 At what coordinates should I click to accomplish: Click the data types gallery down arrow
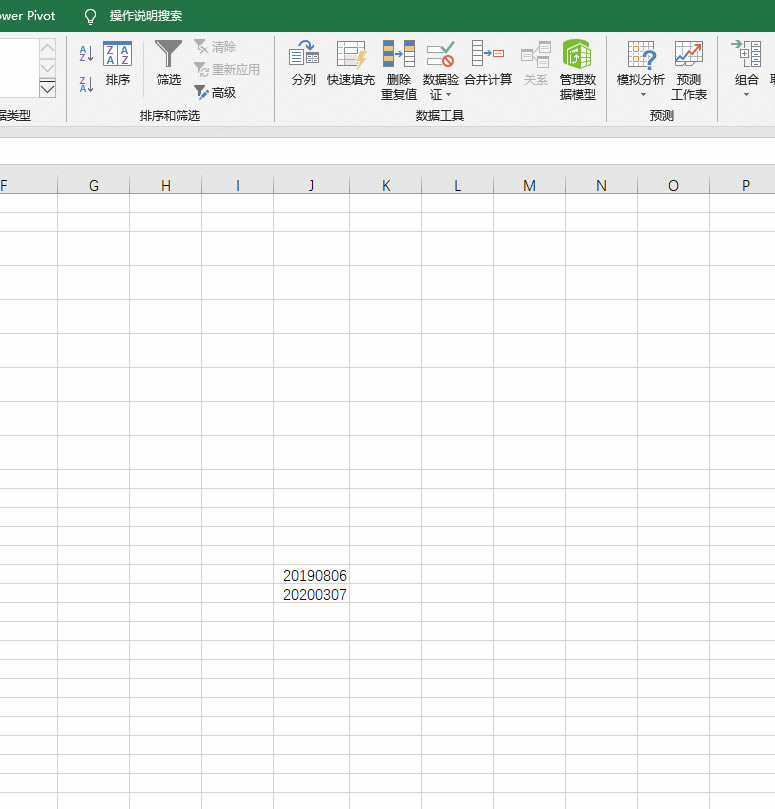click(x=47, y=68)
